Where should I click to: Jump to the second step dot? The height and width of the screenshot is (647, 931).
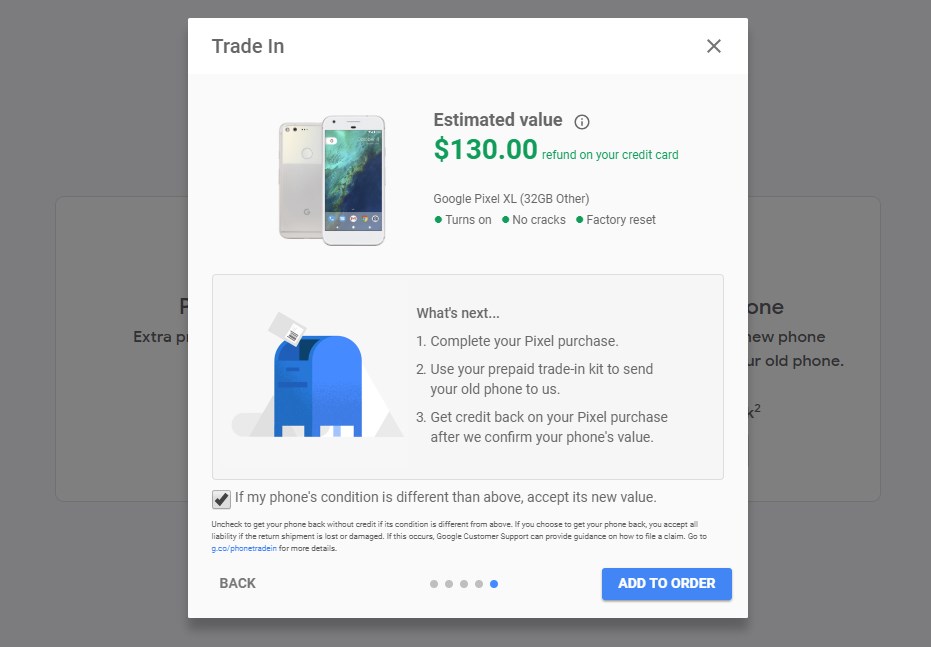448,584
